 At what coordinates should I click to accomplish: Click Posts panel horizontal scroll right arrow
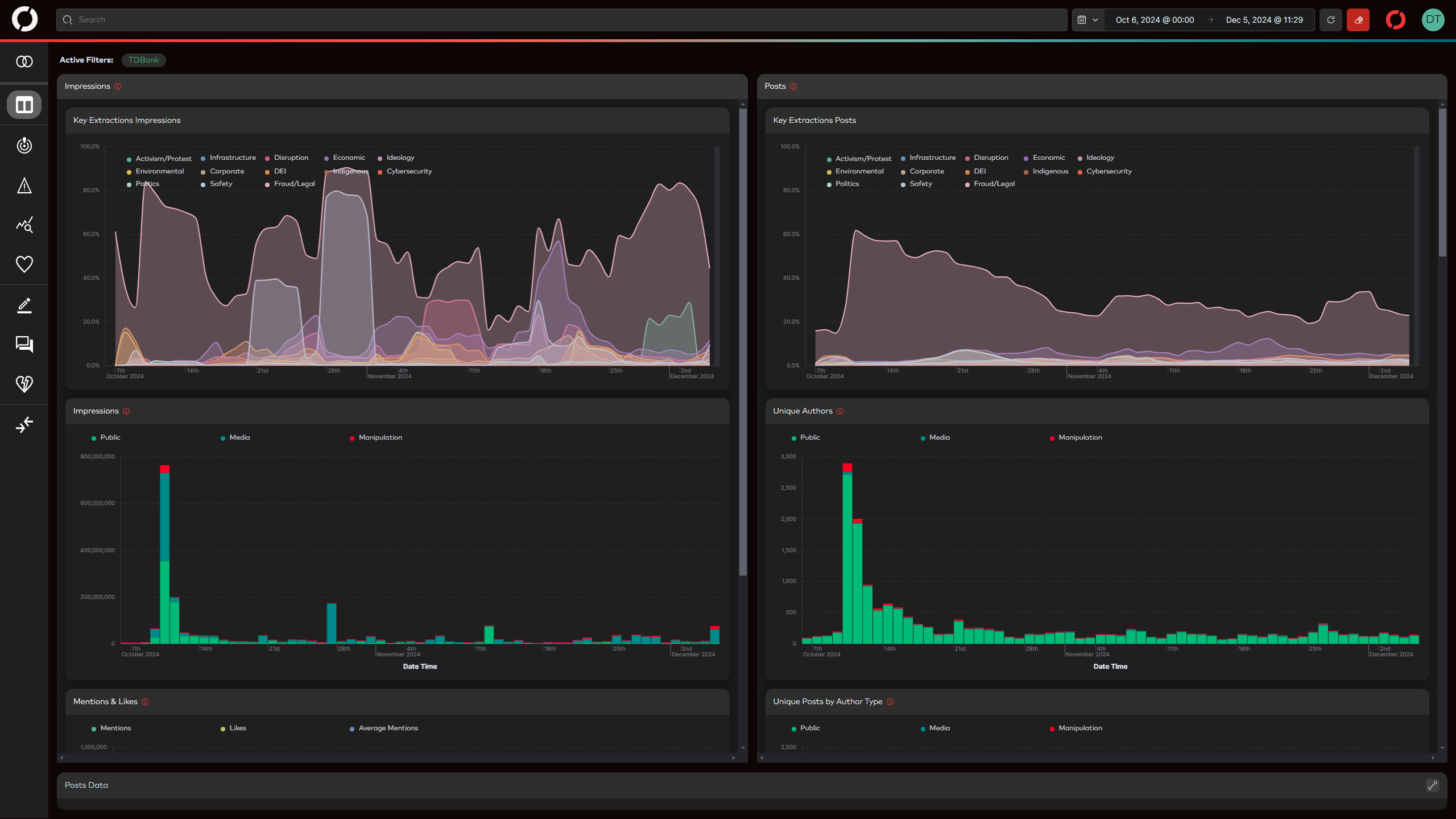pyautogui.click(x=1433, y=758)
